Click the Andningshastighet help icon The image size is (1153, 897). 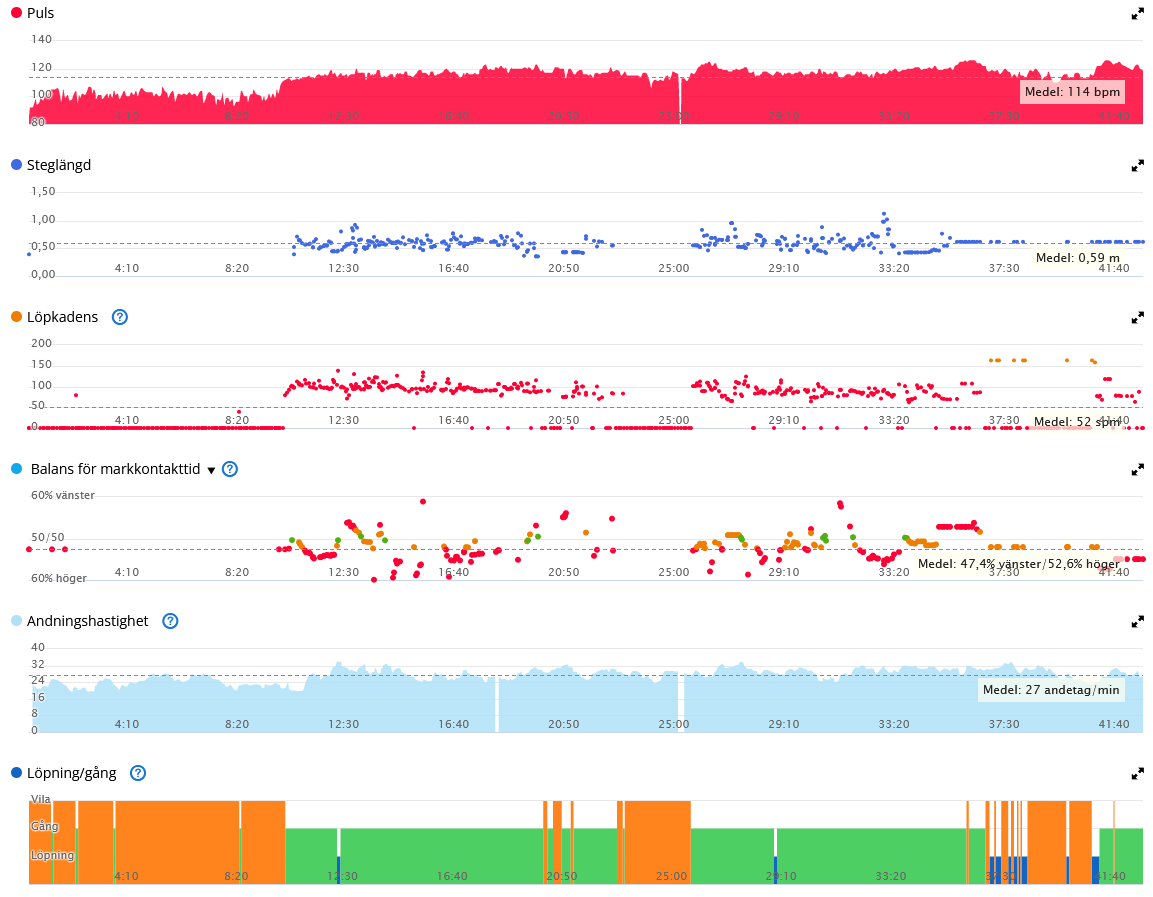click(x=170, y=621)
